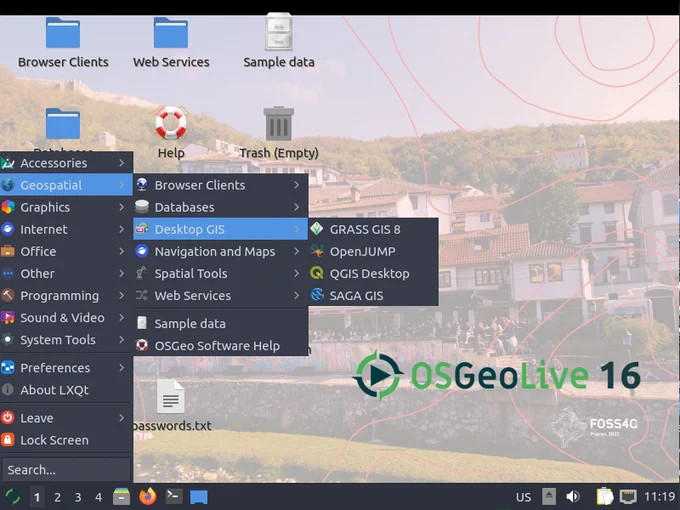680x510 pixels.
Task: Focus the menu Search field
Action: tap(66, 470)
